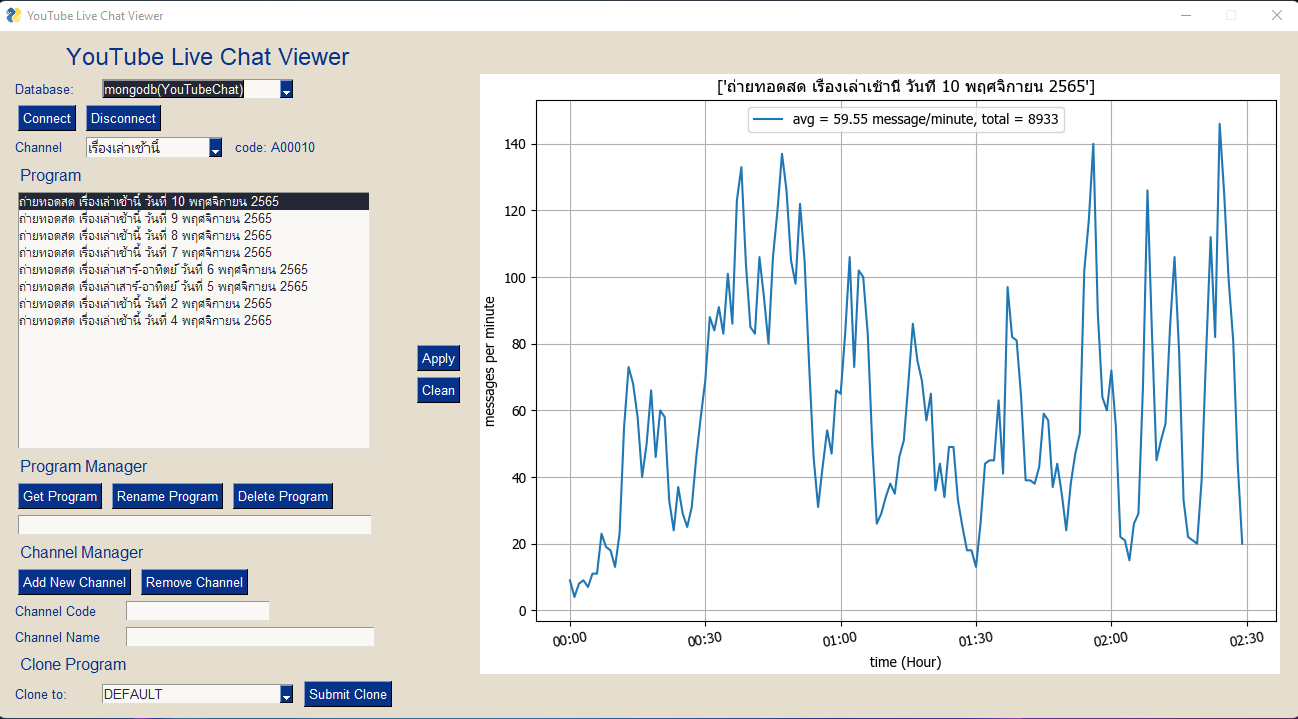Screen dimensions: 1298x719
Task: Click Submit Clone to clone the program
Action: point(347,693)
